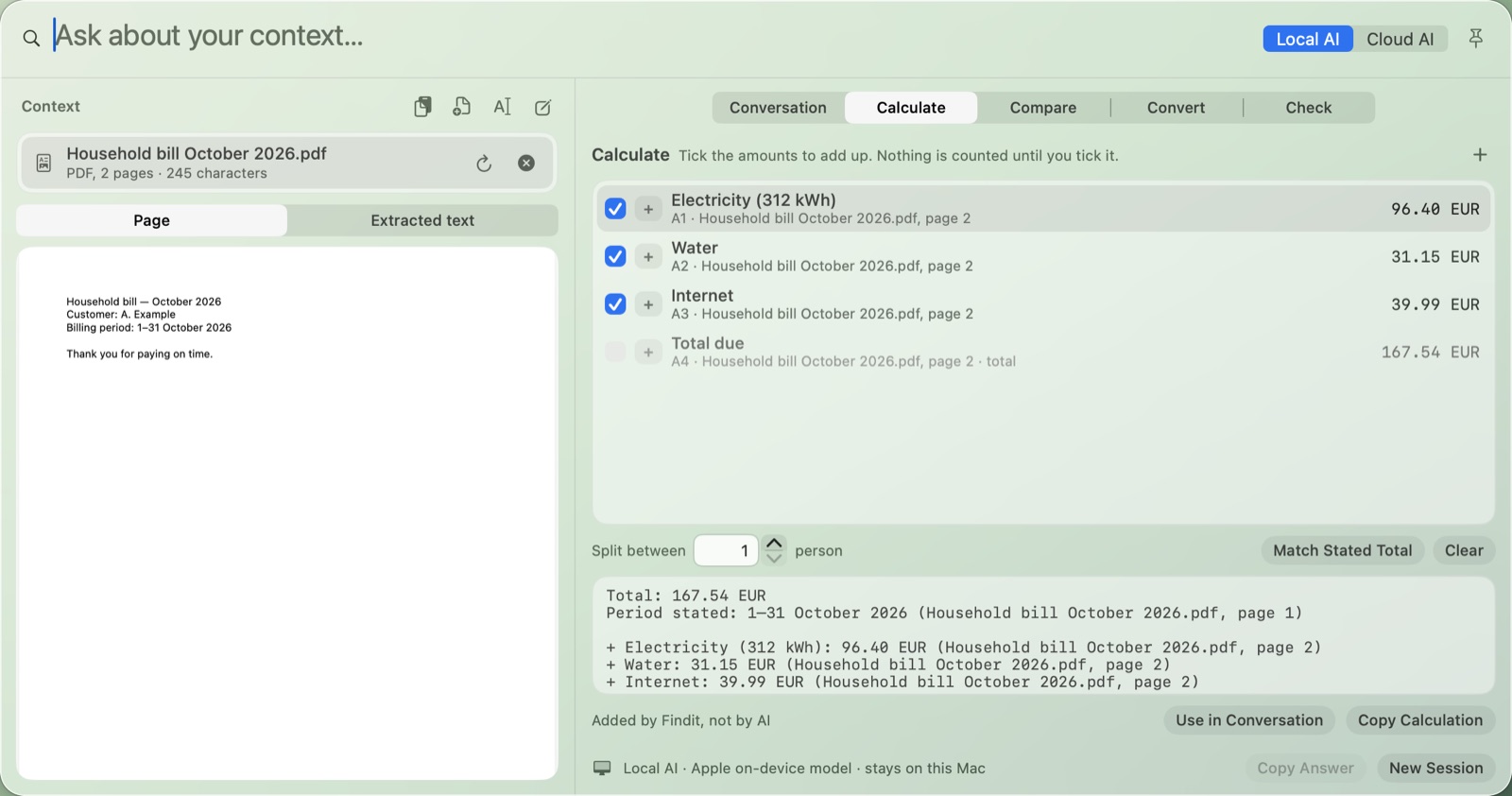Viewport: 1512px width, 796px height.
Task: Click plus button on the Electricity row
Action: 648,209
